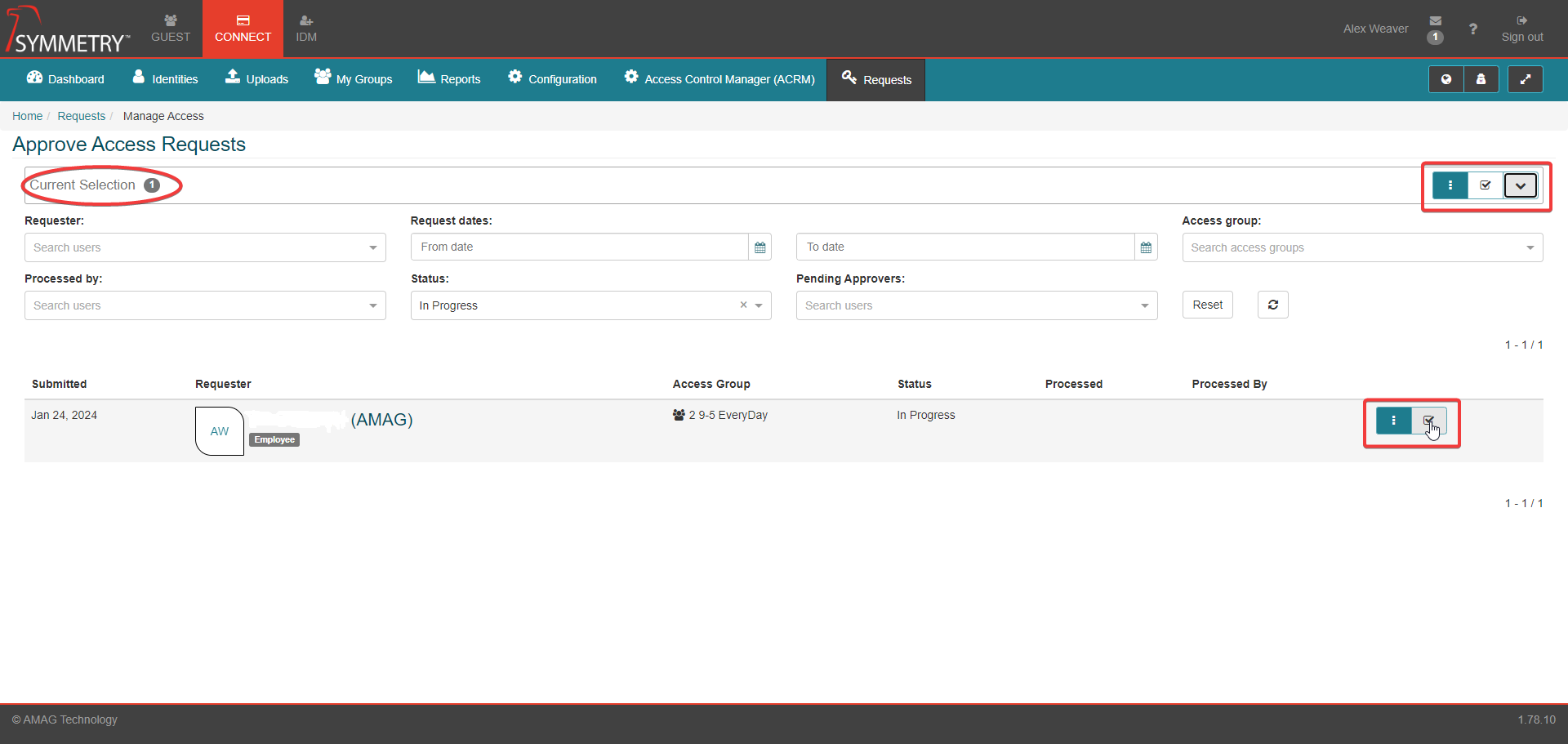Open row actions menu for Jan 24 request
The width and height of the screenshot is (1568, 744).
pos(1393,421)
